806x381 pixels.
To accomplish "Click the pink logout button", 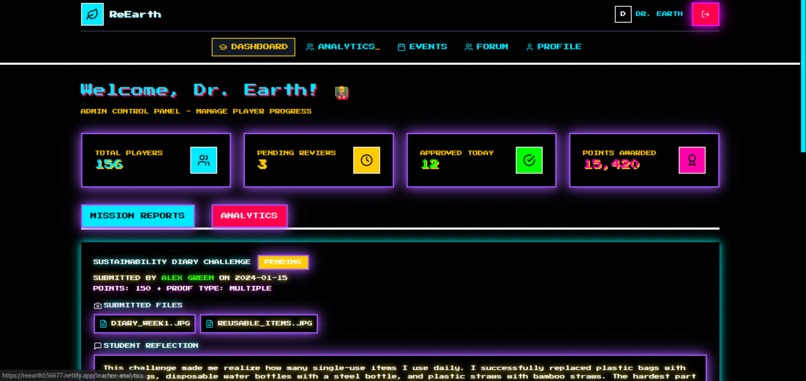I will (705, 14).
